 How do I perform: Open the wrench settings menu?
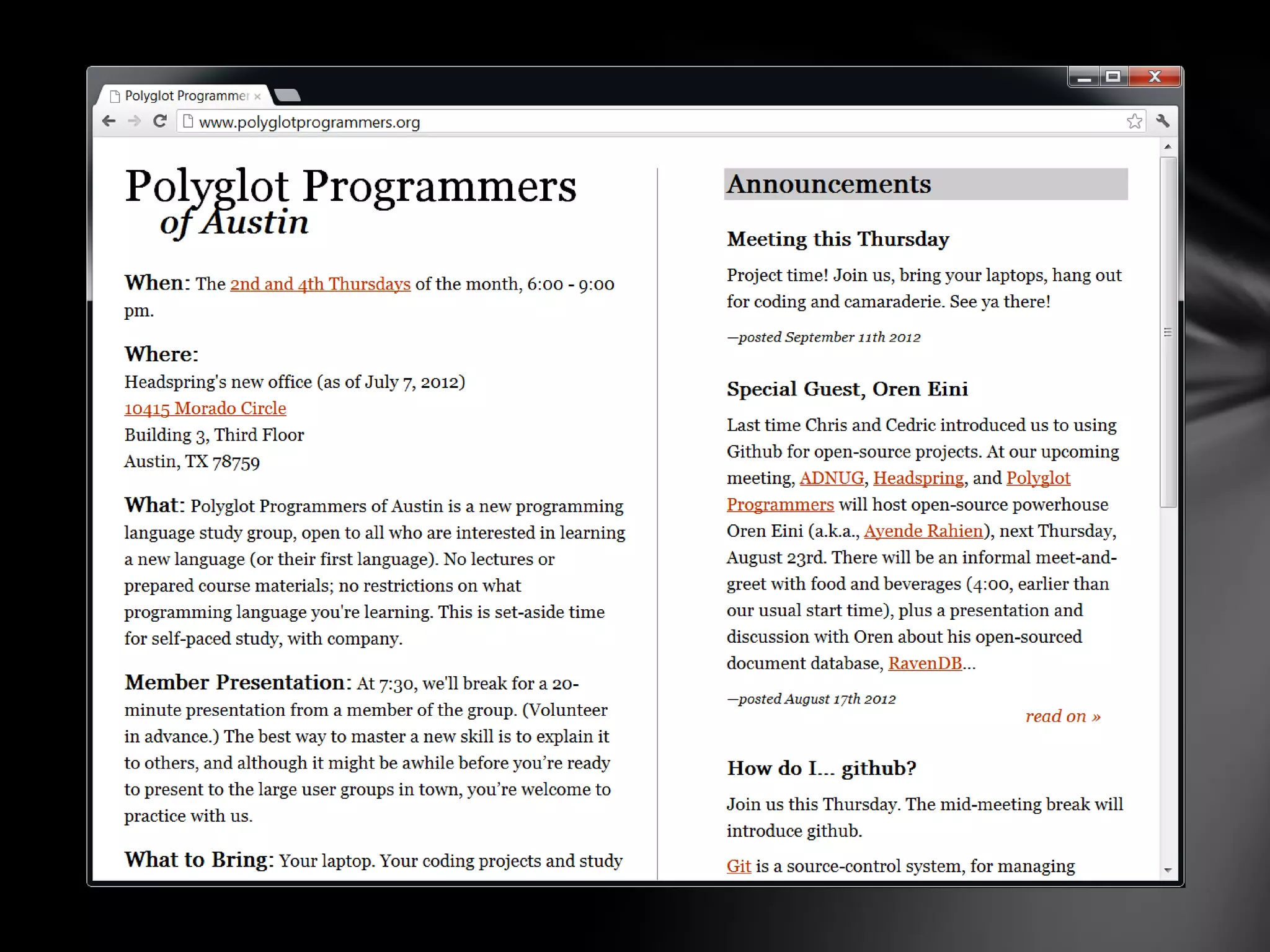(x=1163, y=121)
